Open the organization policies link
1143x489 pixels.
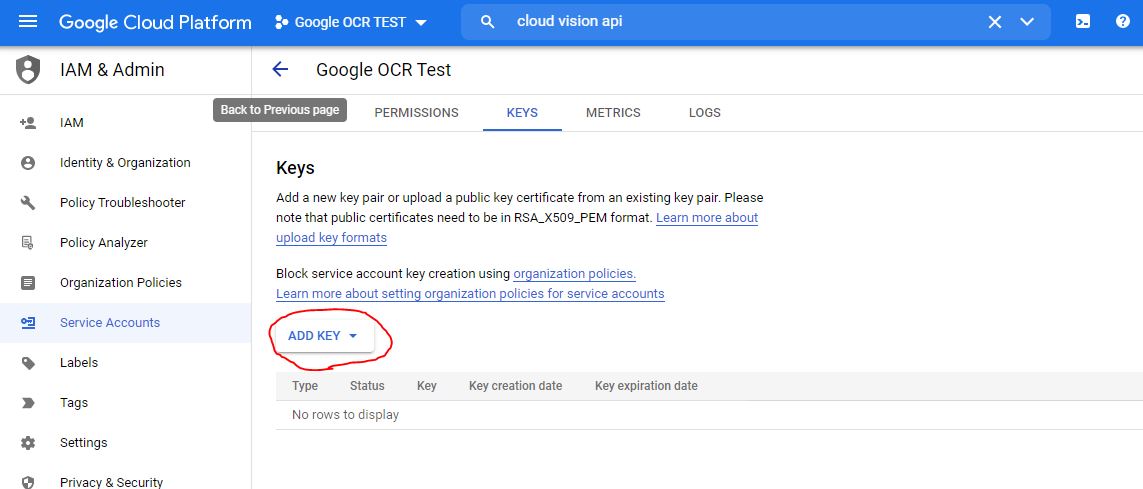click(x=574, y=274)
